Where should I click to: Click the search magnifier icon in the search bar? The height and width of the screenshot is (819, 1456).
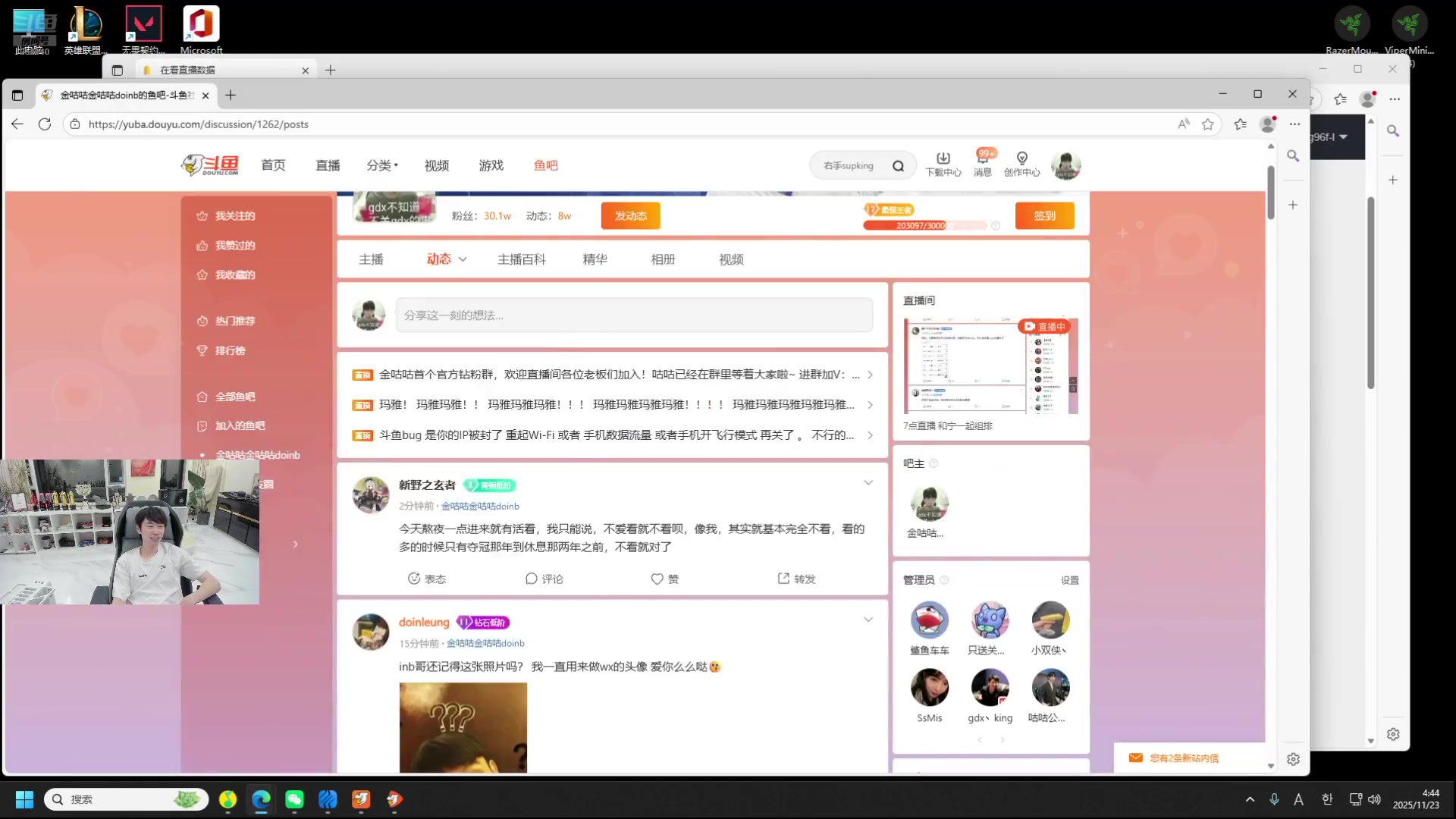(x=898, y=165)
